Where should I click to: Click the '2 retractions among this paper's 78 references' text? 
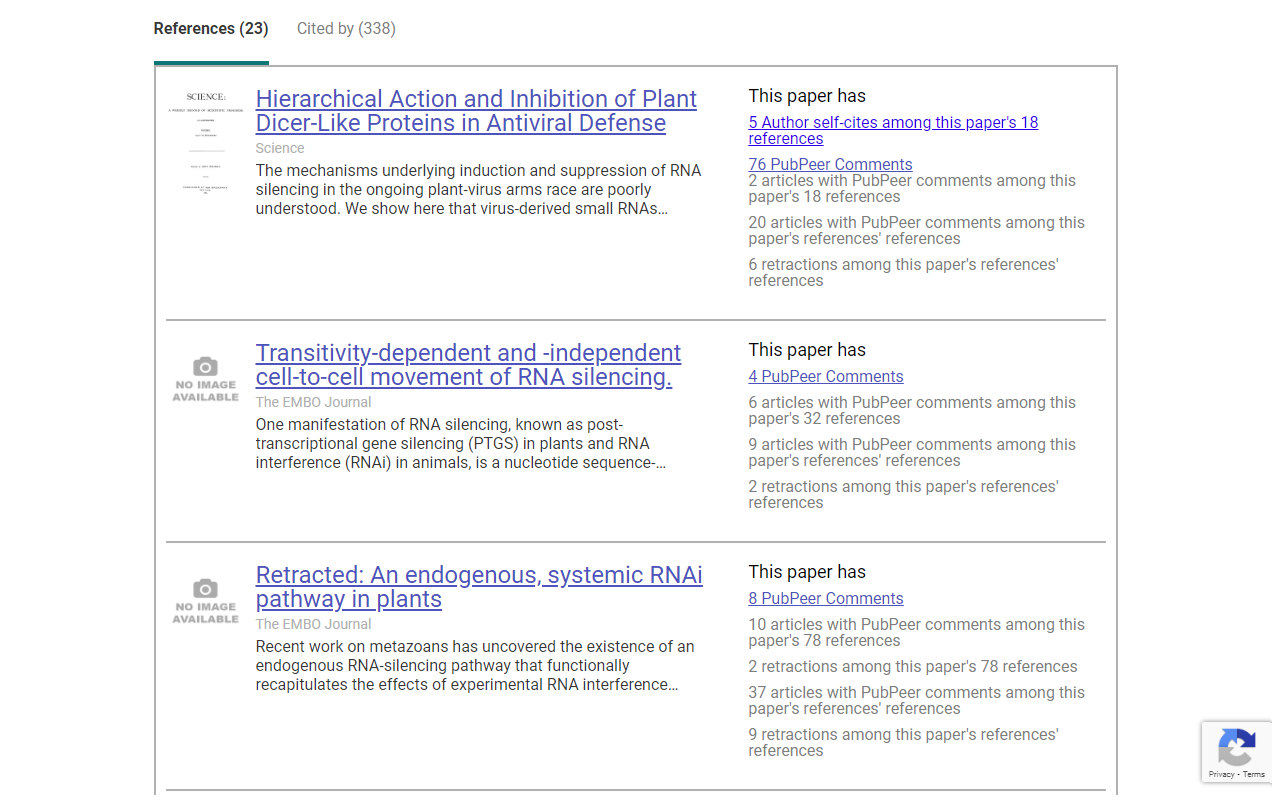[912, 666]
